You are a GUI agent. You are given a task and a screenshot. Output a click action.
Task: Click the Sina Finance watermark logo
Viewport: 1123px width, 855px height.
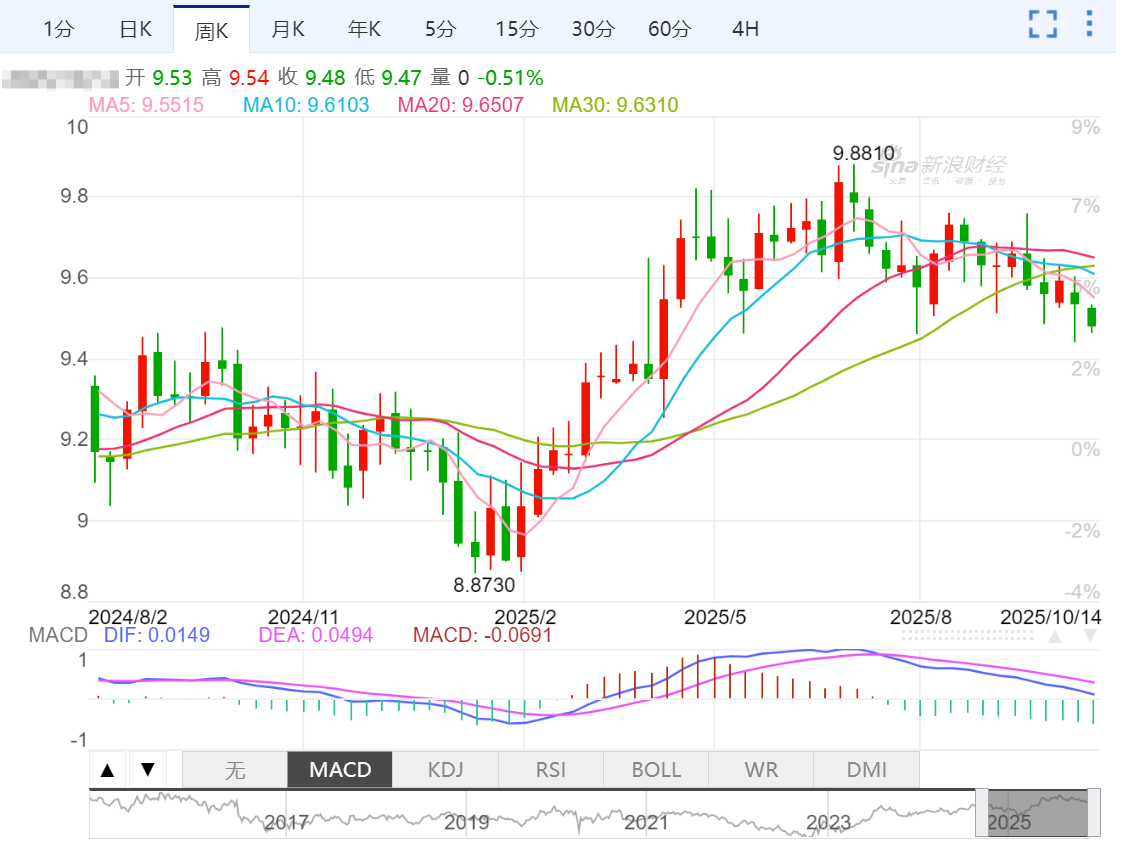938,168
